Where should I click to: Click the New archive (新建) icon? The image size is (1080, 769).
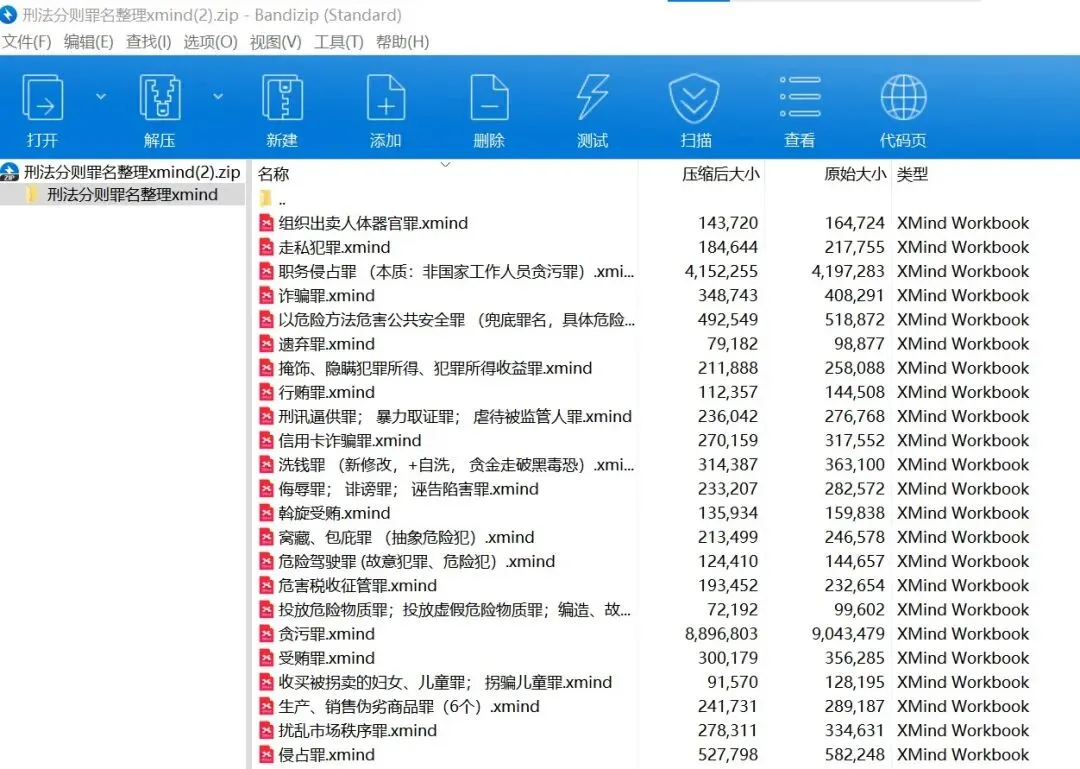coord(282,98)
